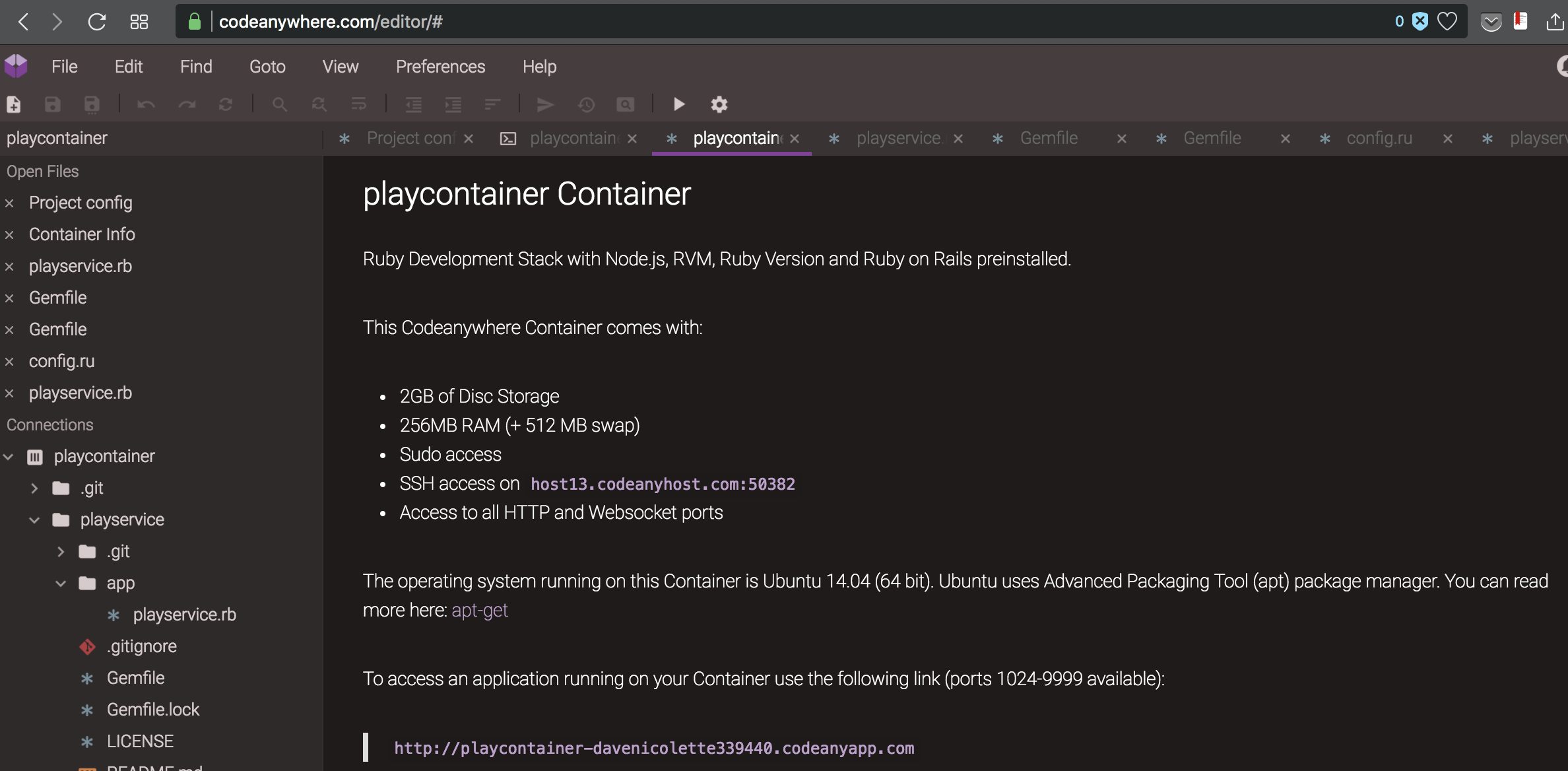Click the heart bookmark icon

[1447, 22]
